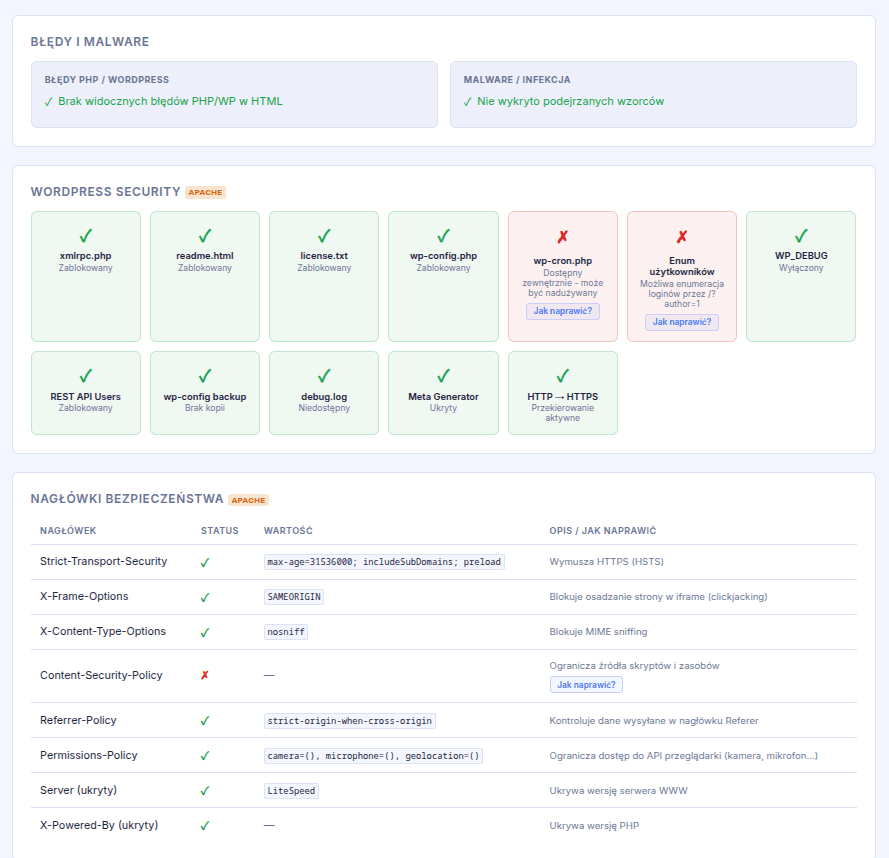Click the camera=(), microphone=() value
The image size is (889, 858).
(x=373, y=756)
